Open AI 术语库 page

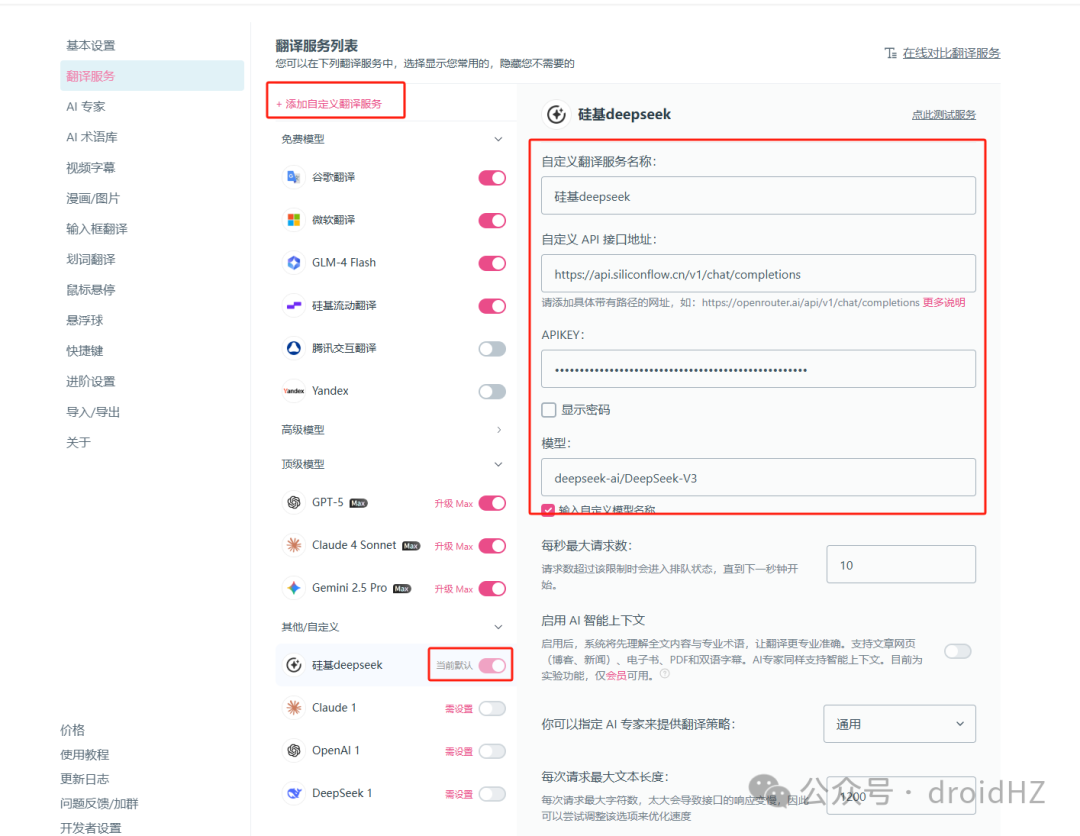[92, 137]
